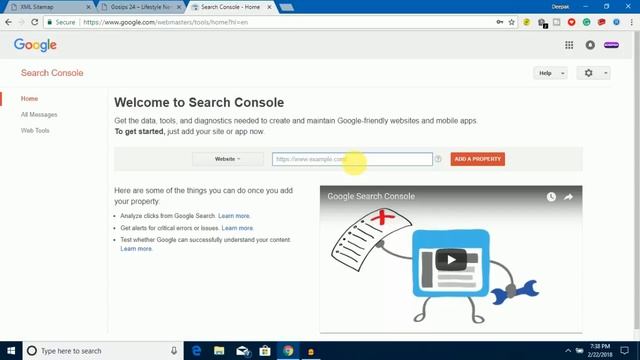
Task: Click the Google logo
Action: coord(35,45)
